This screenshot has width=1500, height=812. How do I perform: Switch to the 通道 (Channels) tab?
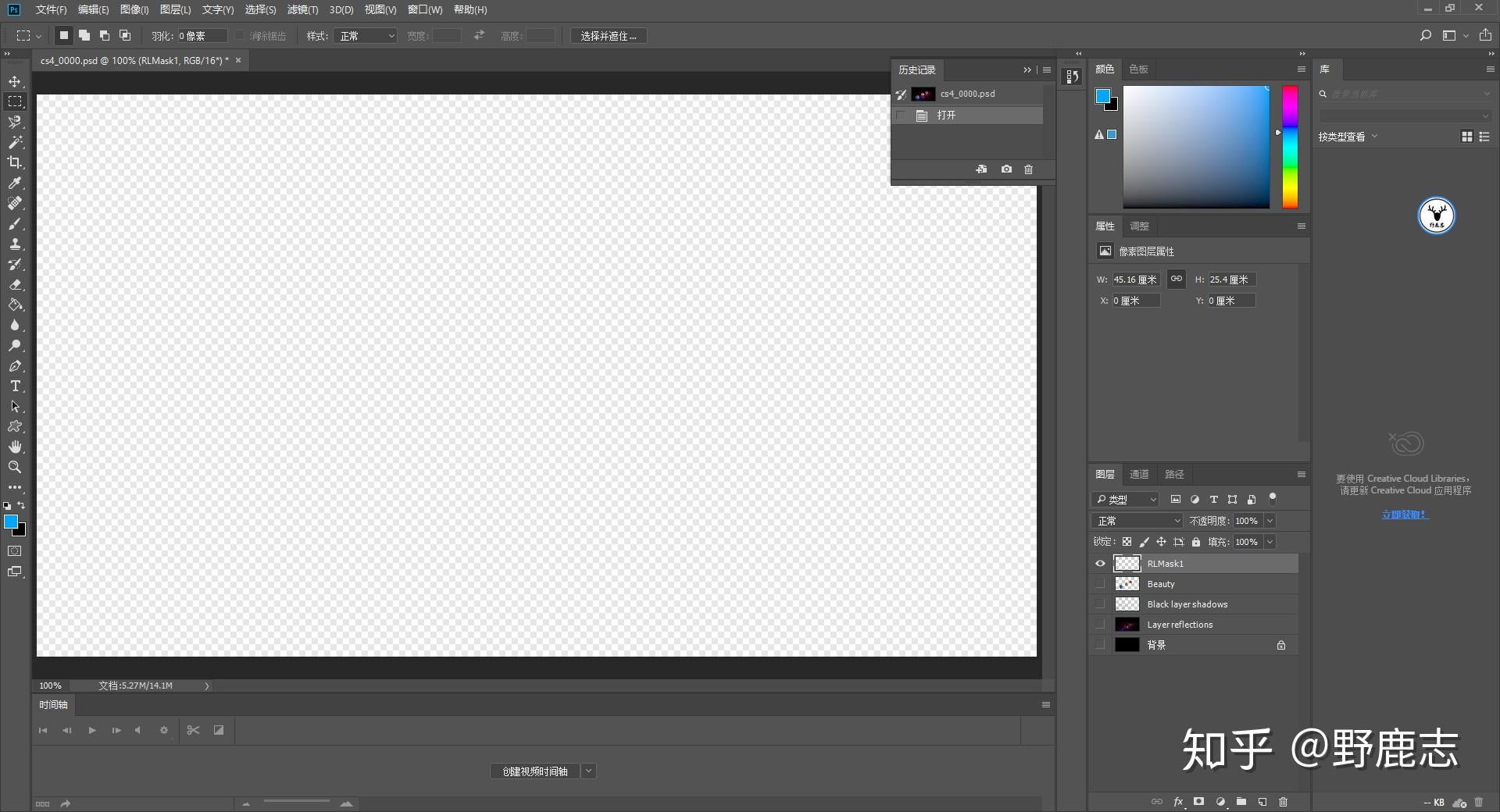pos(1139,474)
